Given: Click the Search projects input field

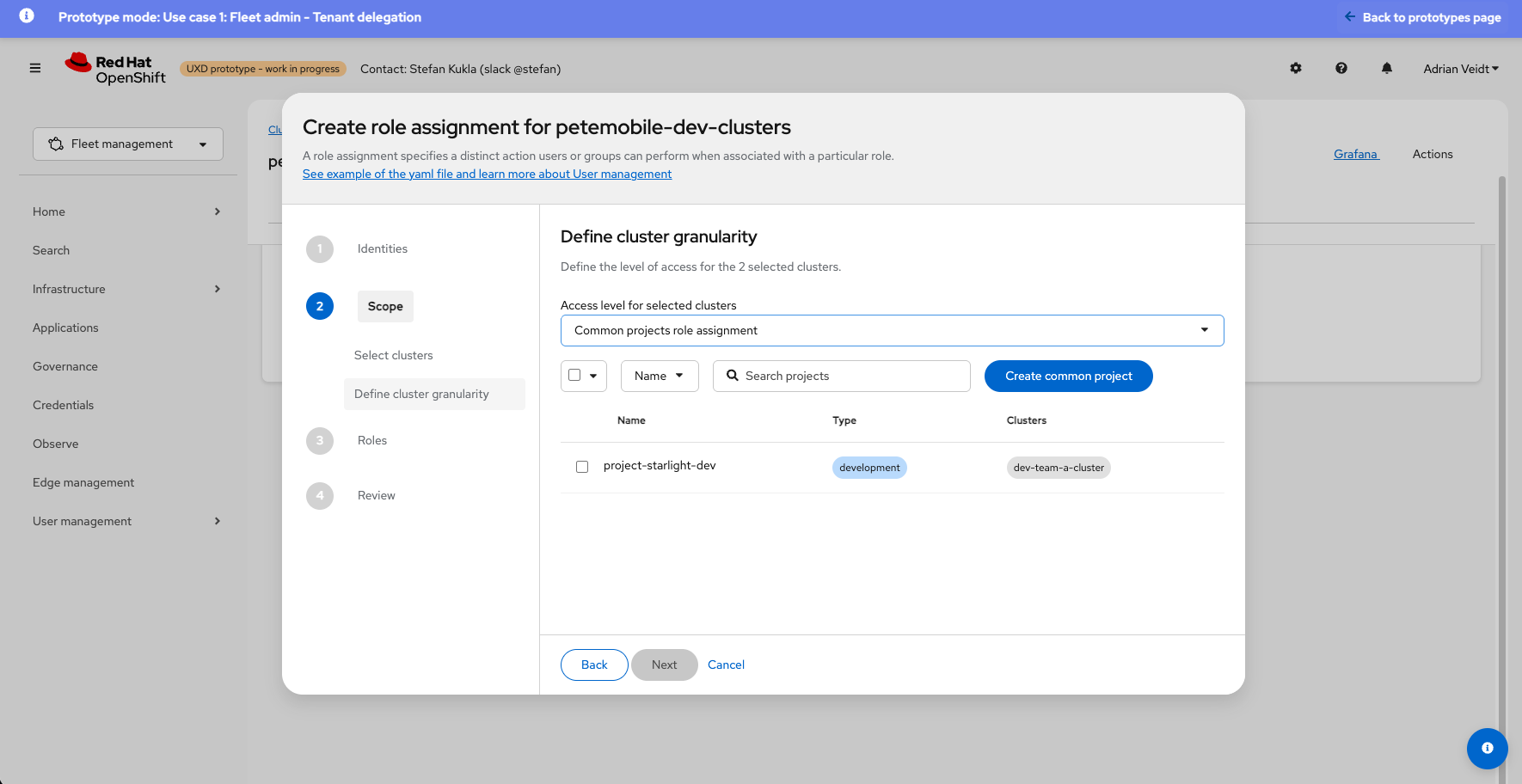Looking at the screenshot, I should point(851,376).
